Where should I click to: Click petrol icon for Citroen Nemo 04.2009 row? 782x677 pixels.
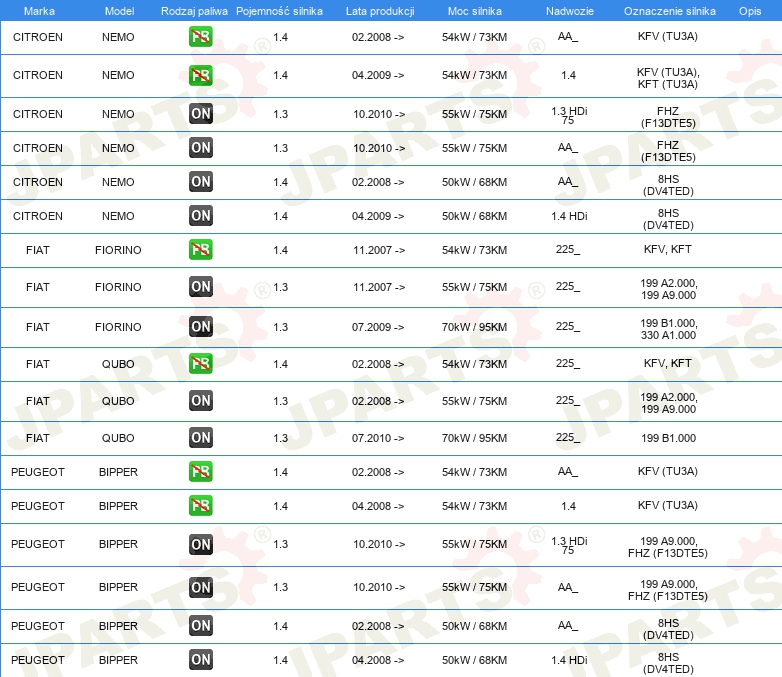200,75
